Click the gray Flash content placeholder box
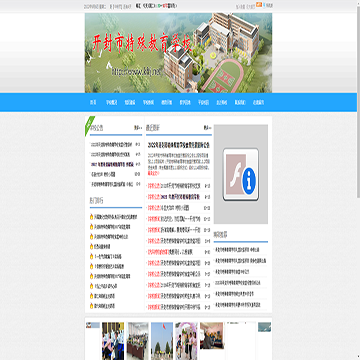 241,174
